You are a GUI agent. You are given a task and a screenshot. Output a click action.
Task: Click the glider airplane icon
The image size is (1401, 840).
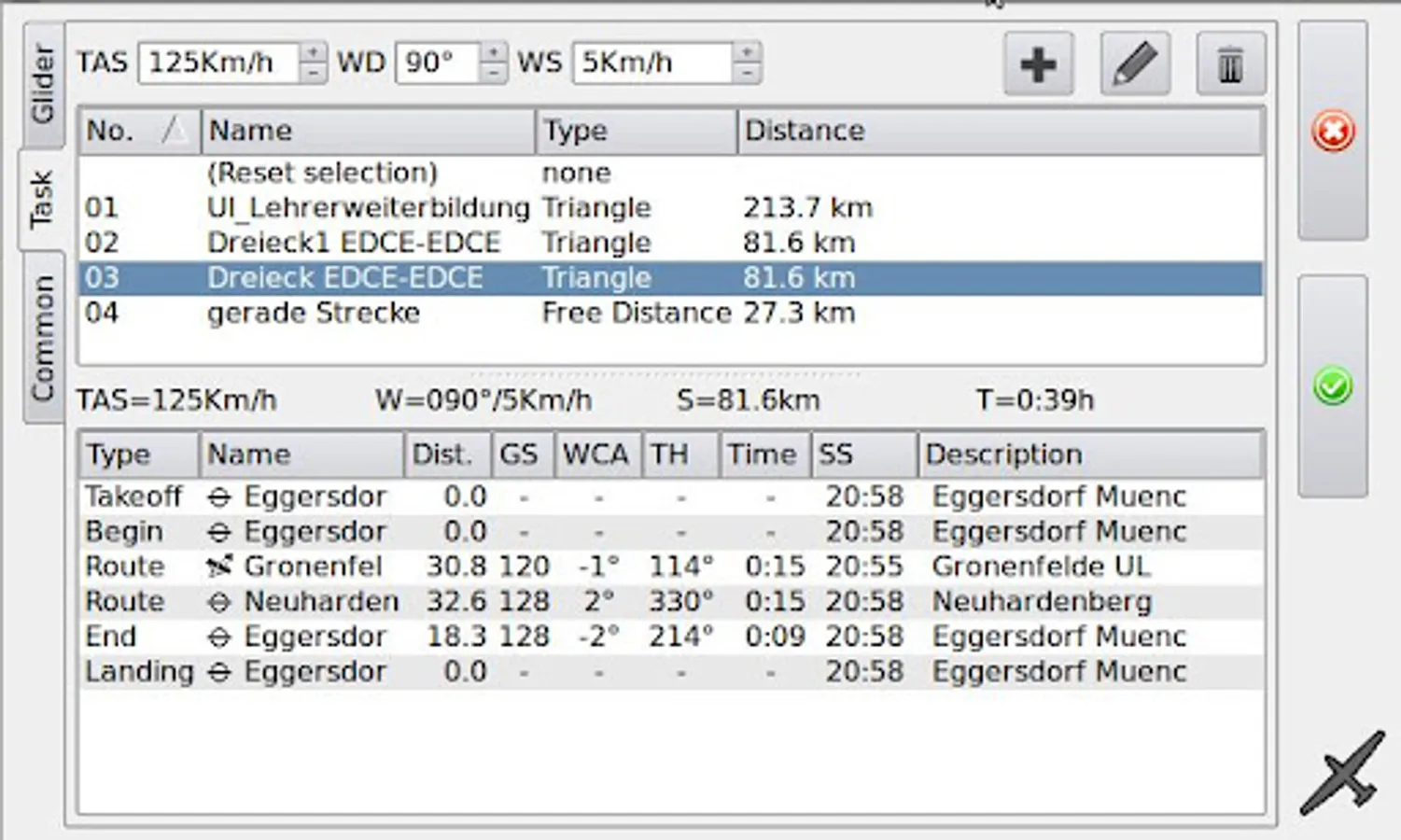coord(1342,773)
